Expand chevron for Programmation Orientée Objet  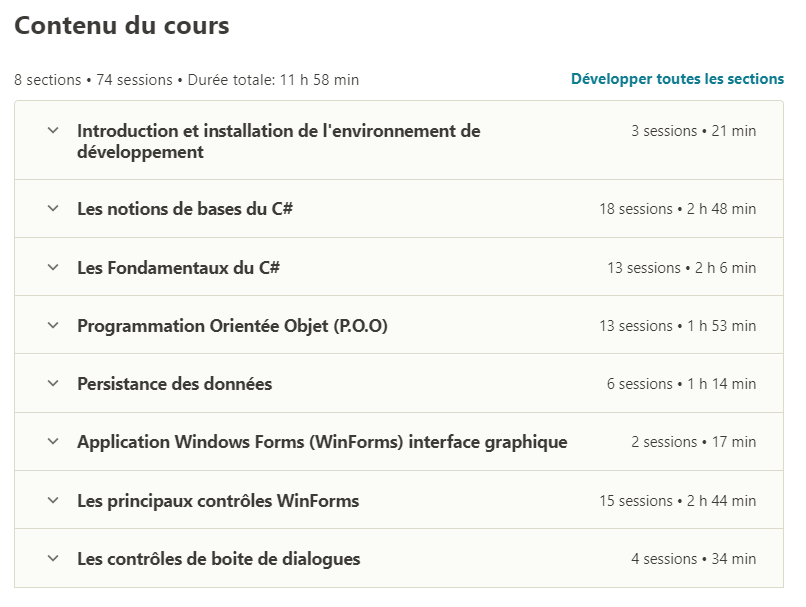click(53, 325)
